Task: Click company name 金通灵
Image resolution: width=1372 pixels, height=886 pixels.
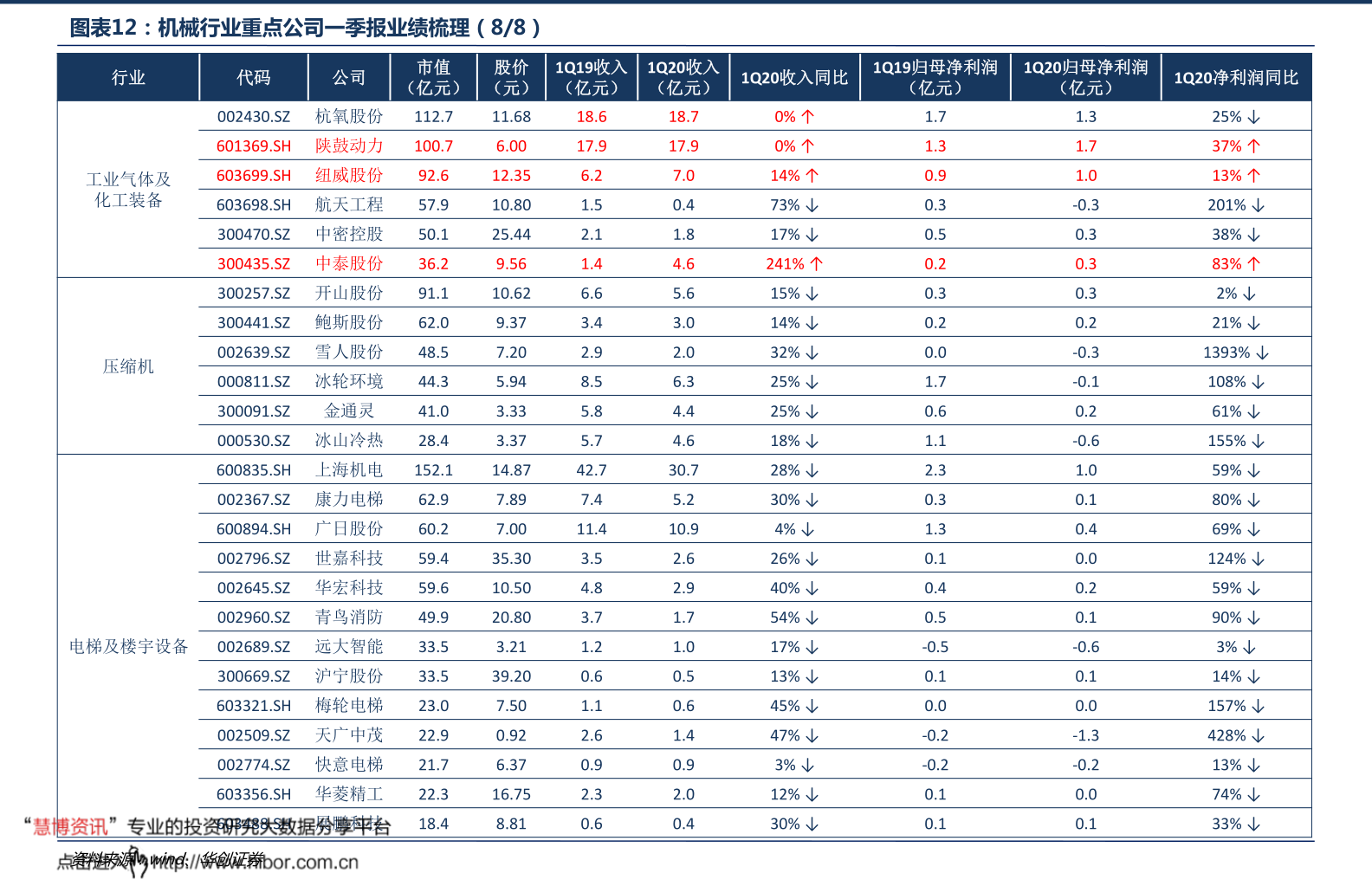Action: click(x=349, y=411)
